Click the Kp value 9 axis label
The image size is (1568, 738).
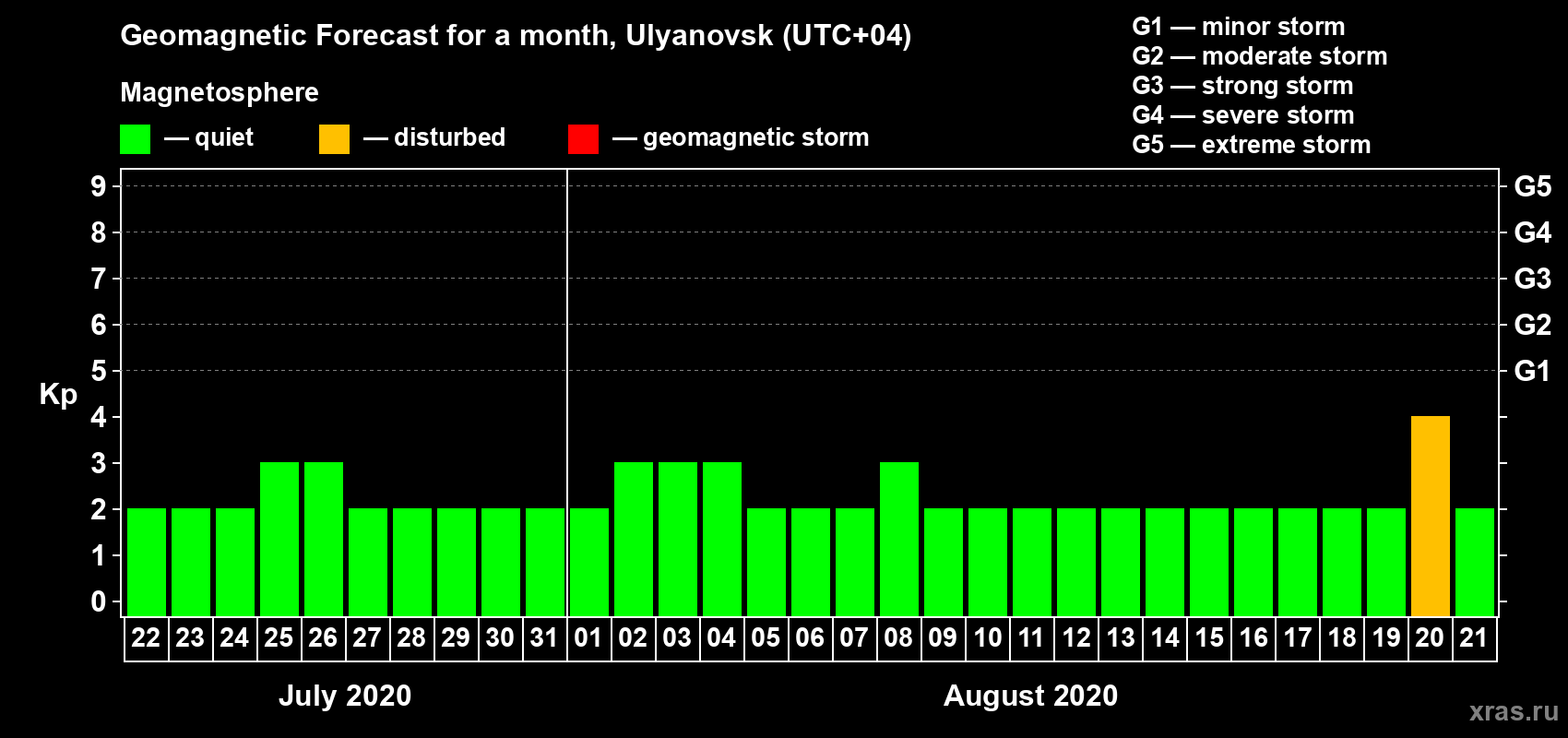tap(99, 186)
